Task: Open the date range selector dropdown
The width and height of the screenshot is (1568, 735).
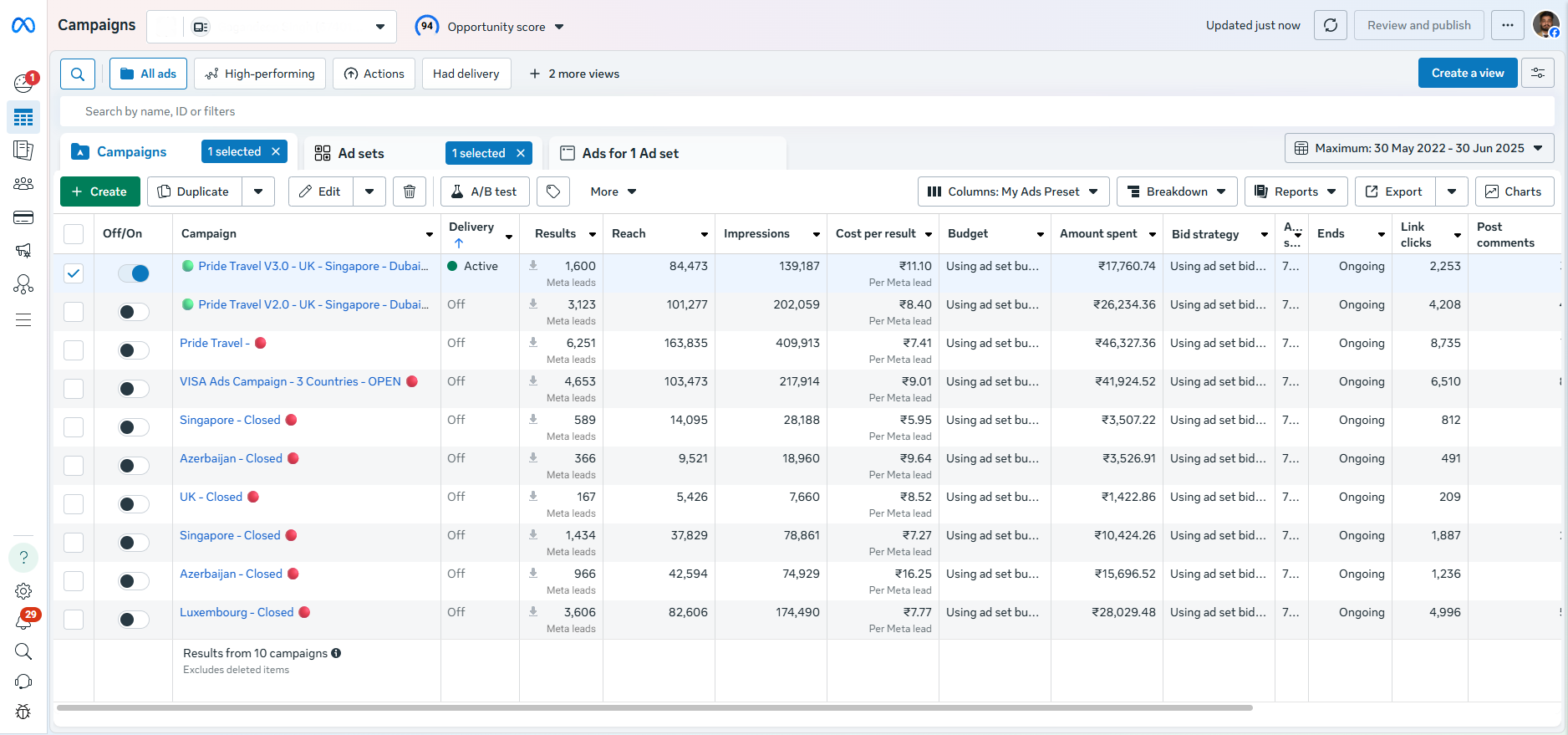Action: tap(1418, 148)
